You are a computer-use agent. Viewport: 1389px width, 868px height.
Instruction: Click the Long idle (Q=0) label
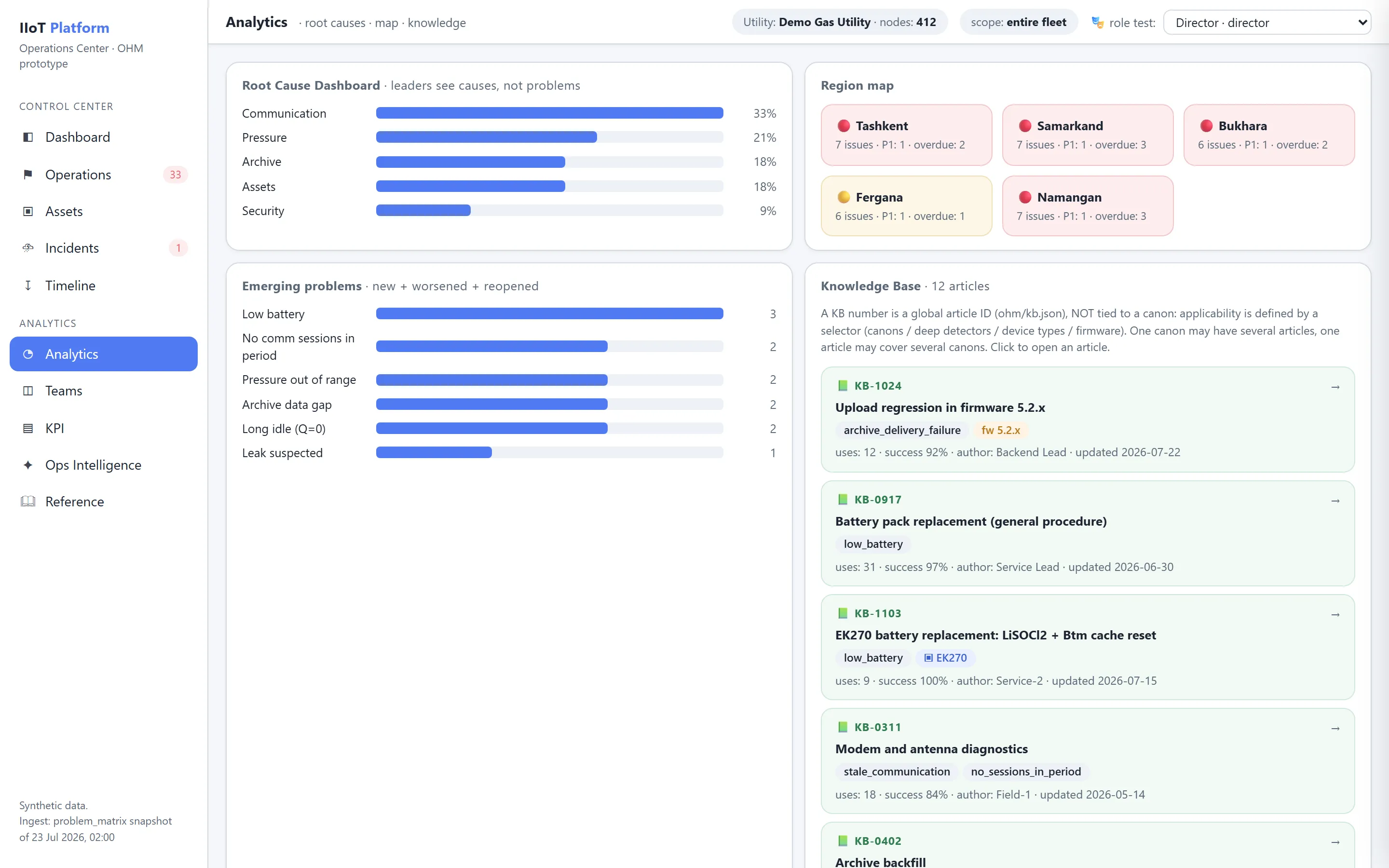[284, 429]
